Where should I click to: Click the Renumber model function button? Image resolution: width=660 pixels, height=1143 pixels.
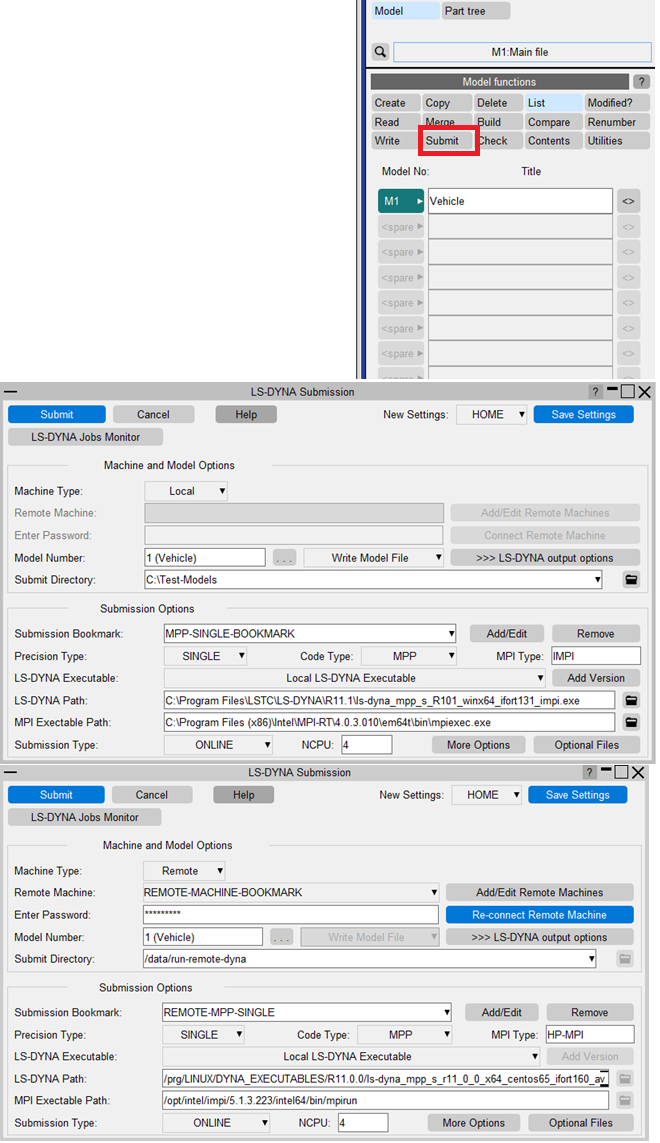611,122
